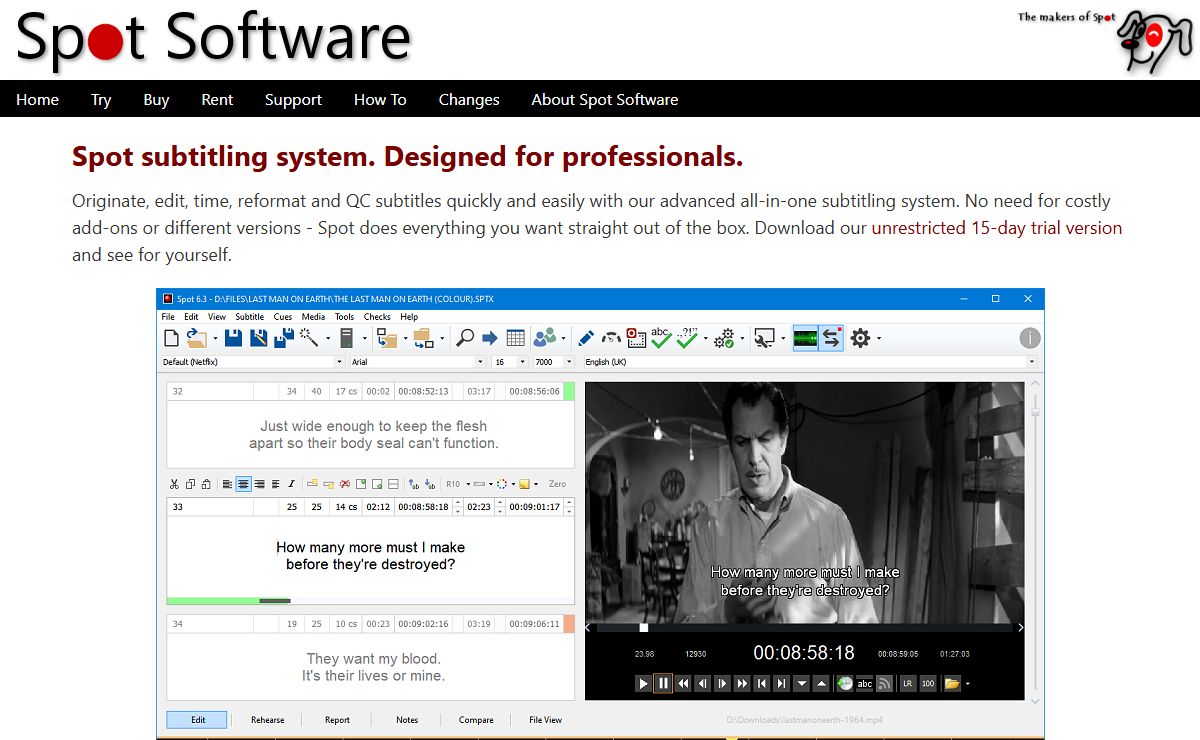Viewport: 1200px width, 740px height.
Task: Toggle right text alignment
Action: coord(260,484)
